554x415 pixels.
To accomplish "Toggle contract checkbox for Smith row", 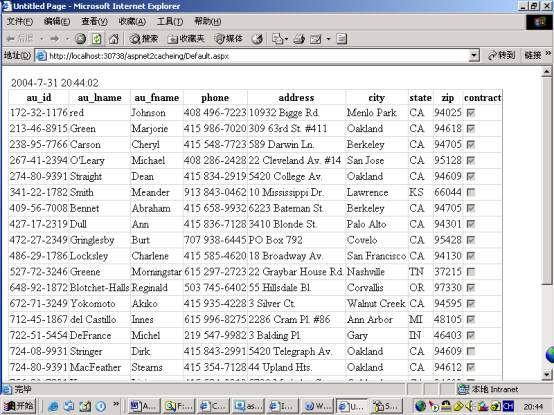I will pos(471,192).
